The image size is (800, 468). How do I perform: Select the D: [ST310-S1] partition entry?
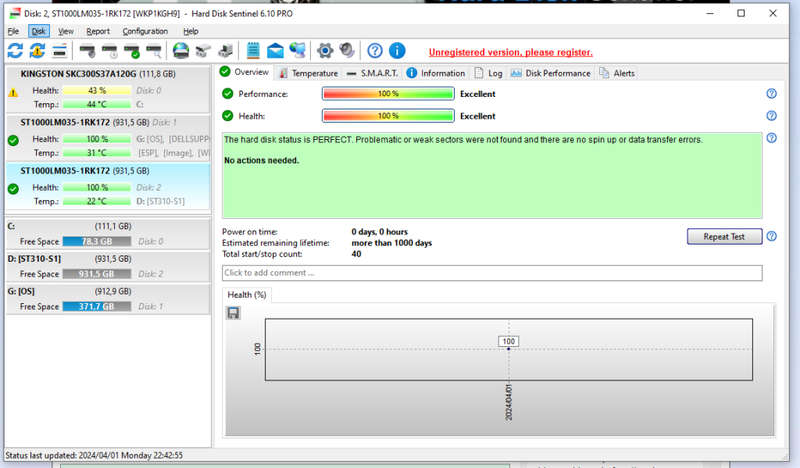pyautogui.click(x=108, y=266)
